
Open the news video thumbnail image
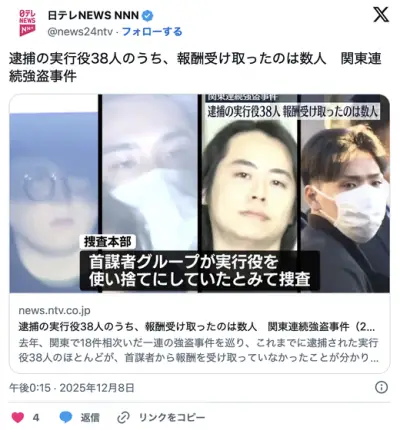pyautogui.click(x=200, y=193)
